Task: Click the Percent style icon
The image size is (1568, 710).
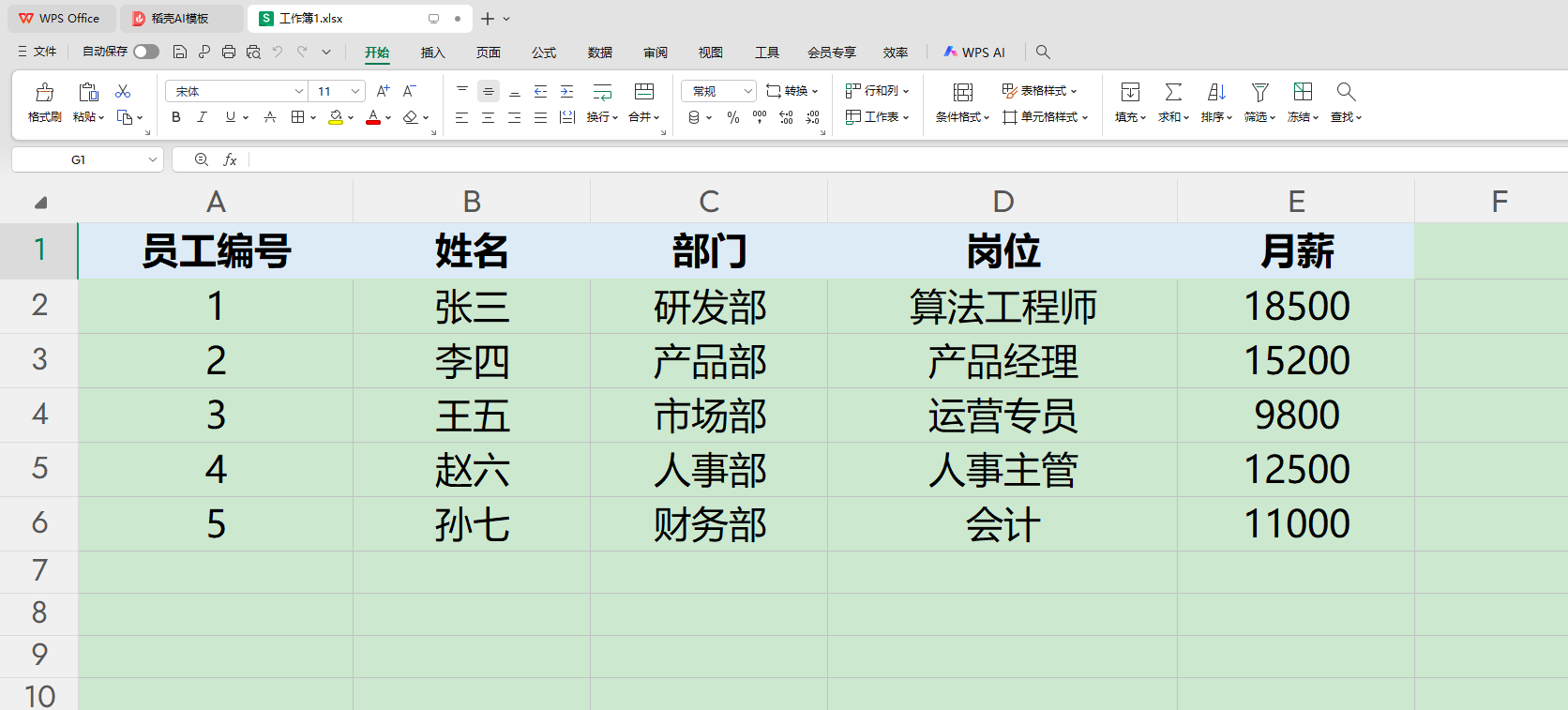Action: 733,117
